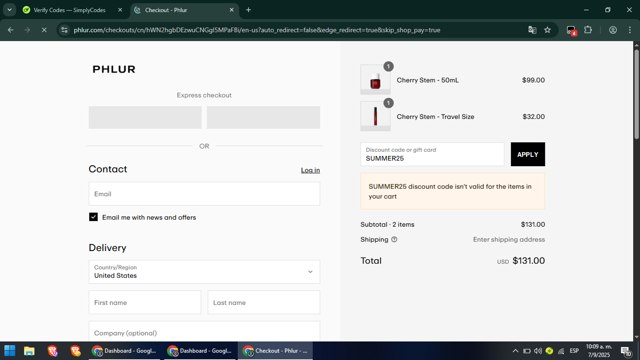Open File Explorer from the taskbar
The image size is (640, 360).
tap(29, 351)
